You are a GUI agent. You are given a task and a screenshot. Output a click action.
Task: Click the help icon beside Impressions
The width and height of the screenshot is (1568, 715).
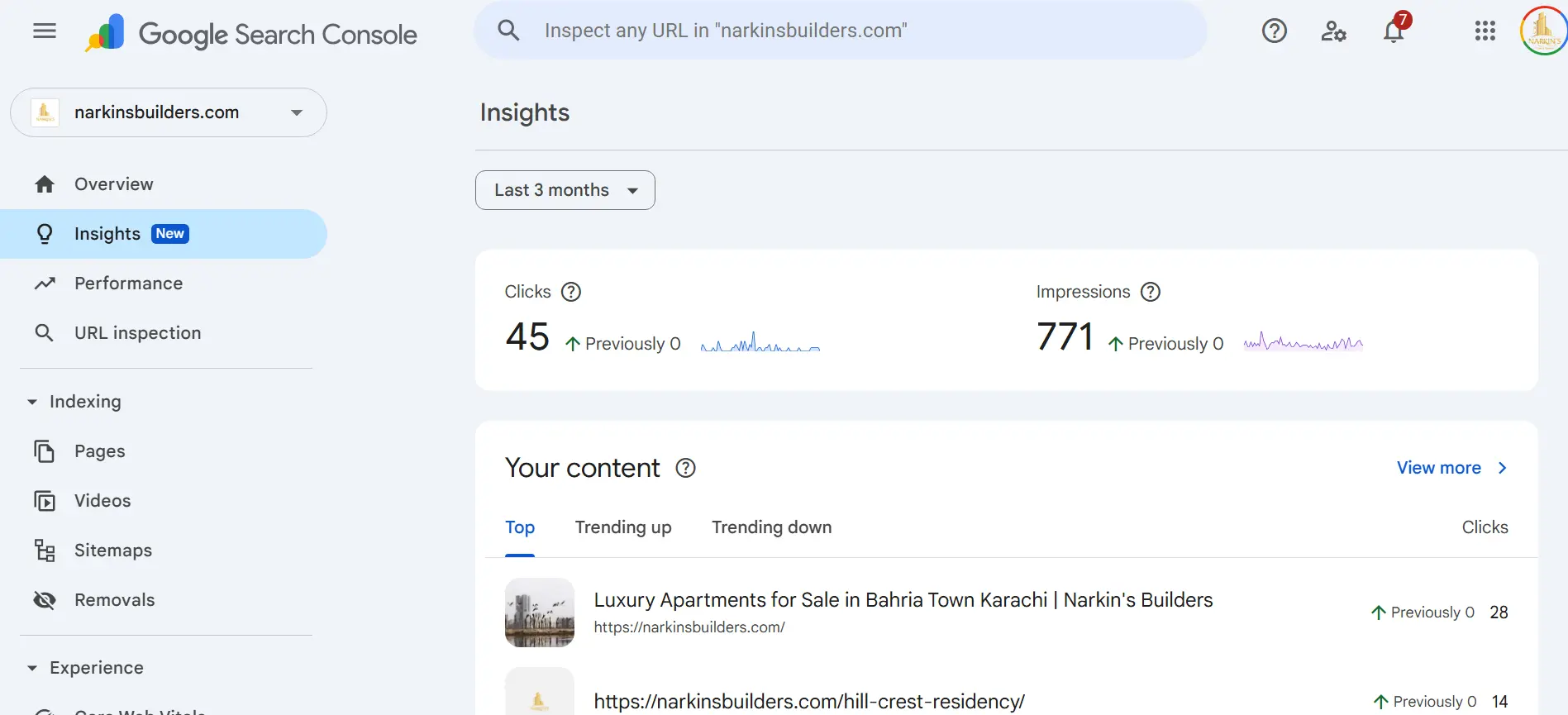pyautogui.click(x=1151, y=292)
